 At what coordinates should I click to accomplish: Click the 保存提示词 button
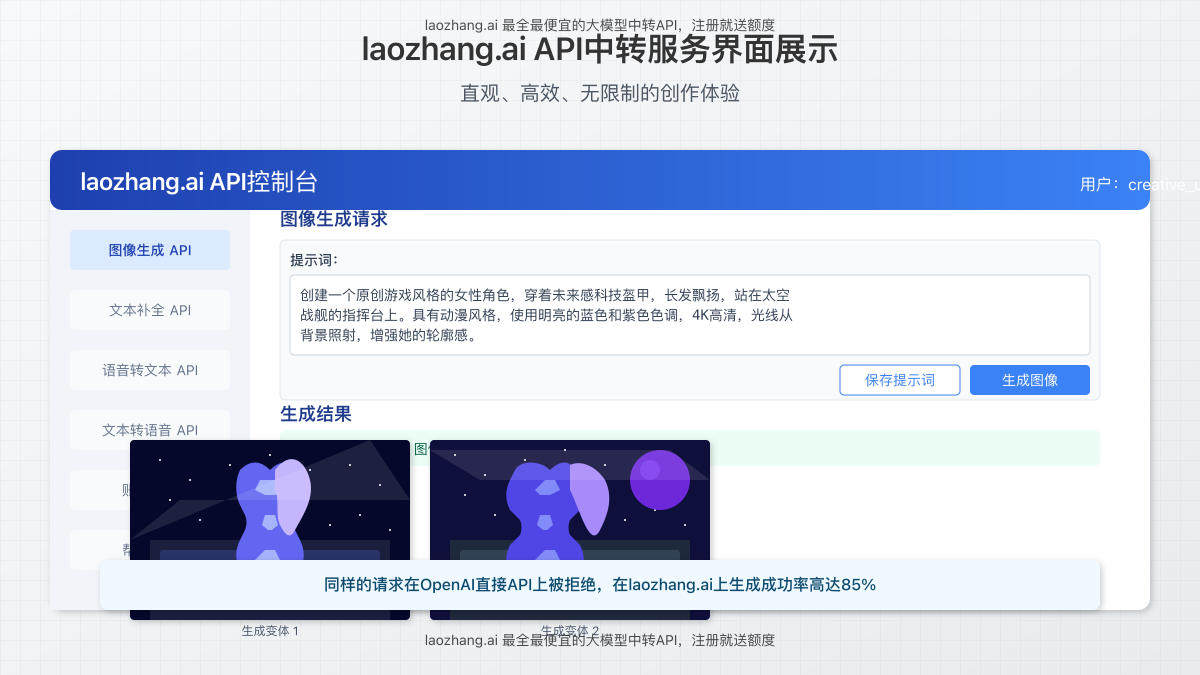[x=900, y=380]
